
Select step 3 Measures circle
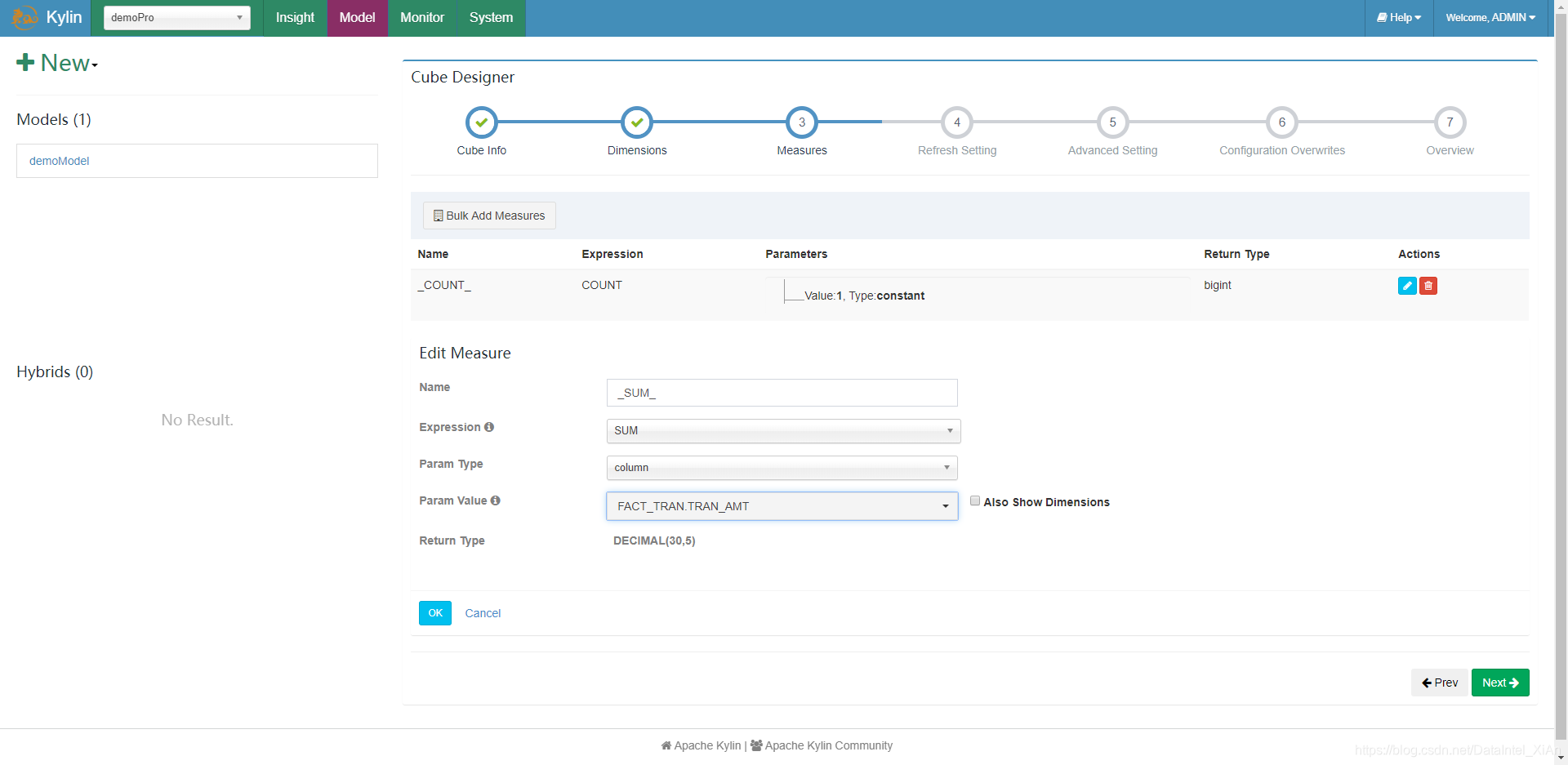[802, 122]
